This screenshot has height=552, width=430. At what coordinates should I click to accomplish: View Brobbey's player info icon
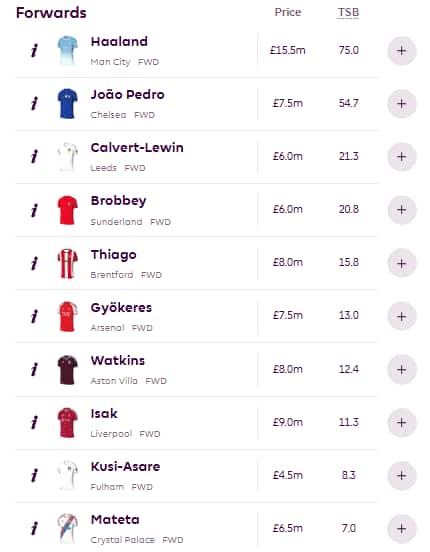(x=34, y=210)
